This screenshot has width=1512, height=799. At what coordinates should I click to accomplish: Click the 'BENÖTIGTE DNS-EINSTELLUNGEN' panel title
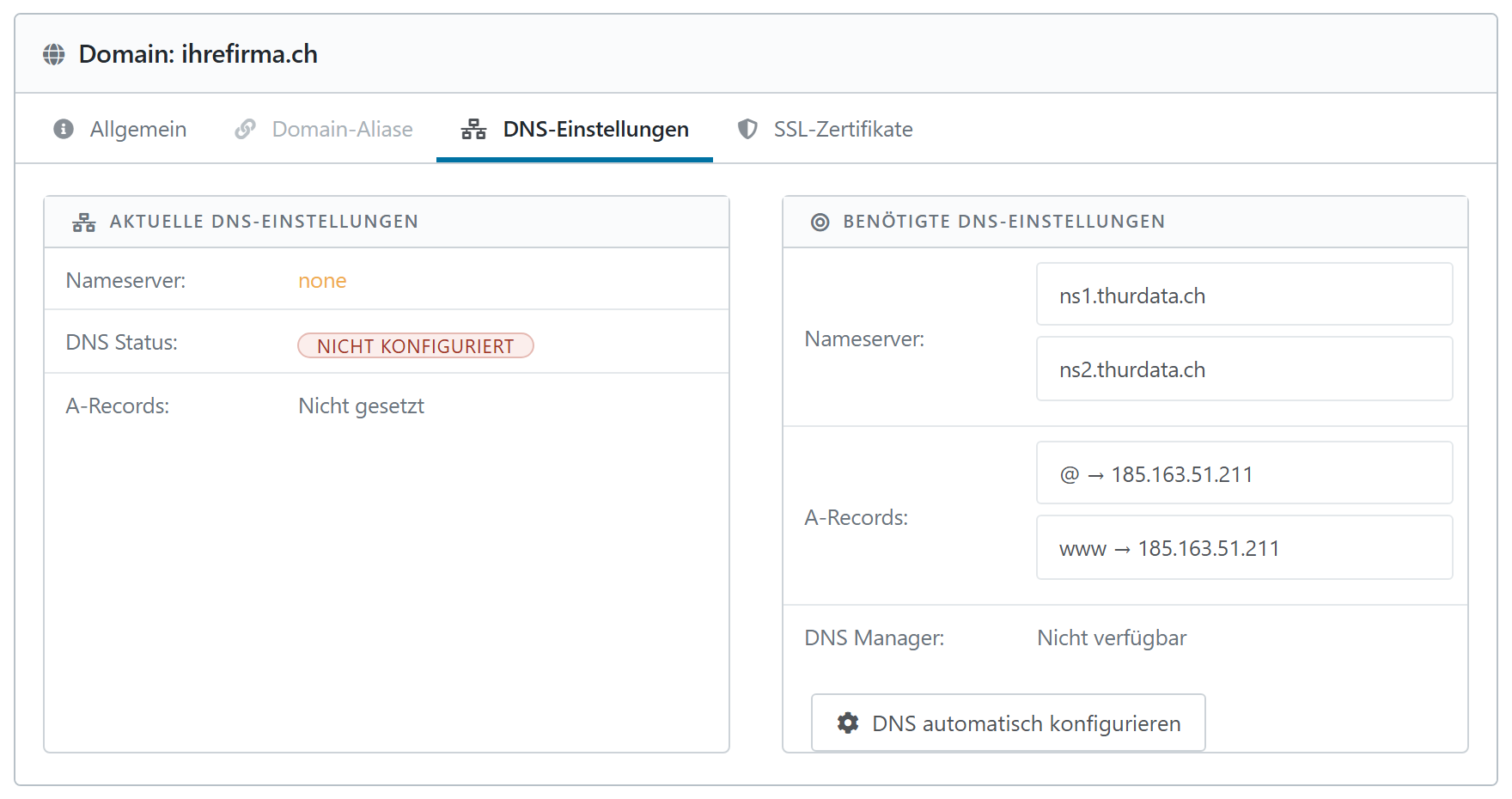click(x=1004, y=222)
